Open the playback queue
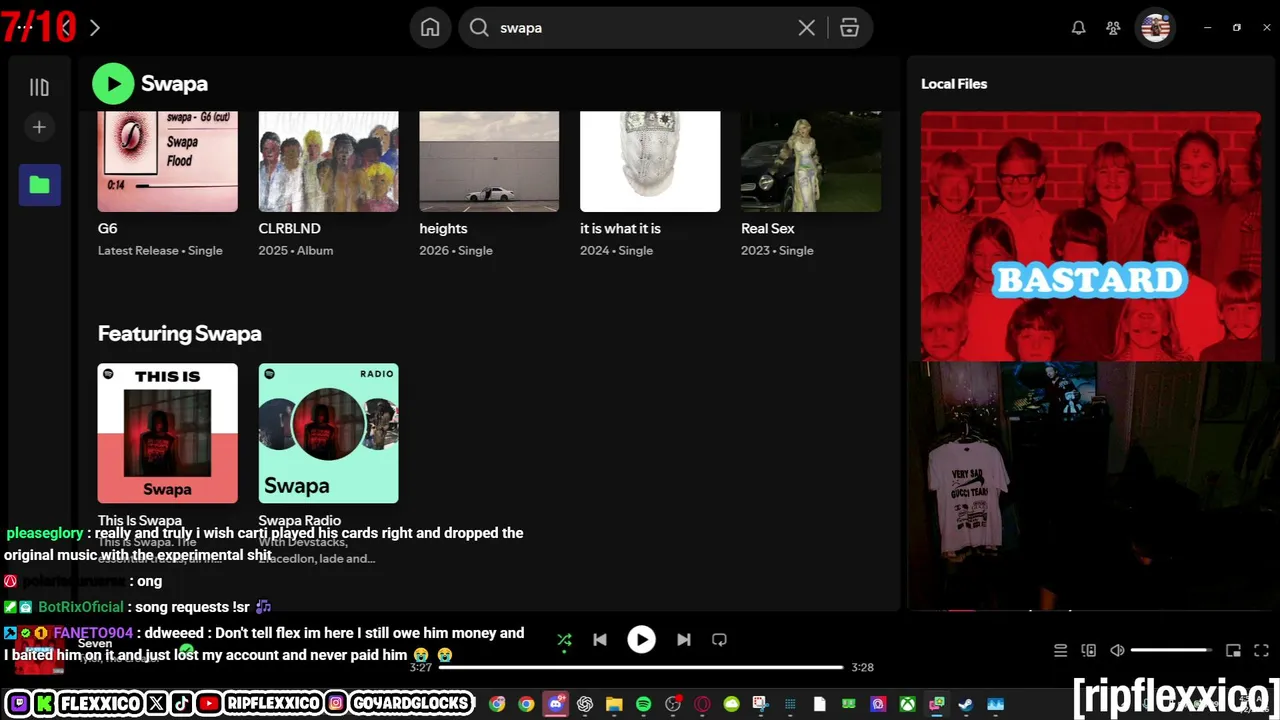Image resolution: width=1280 pixels, height=720 pixels. 1061,650
